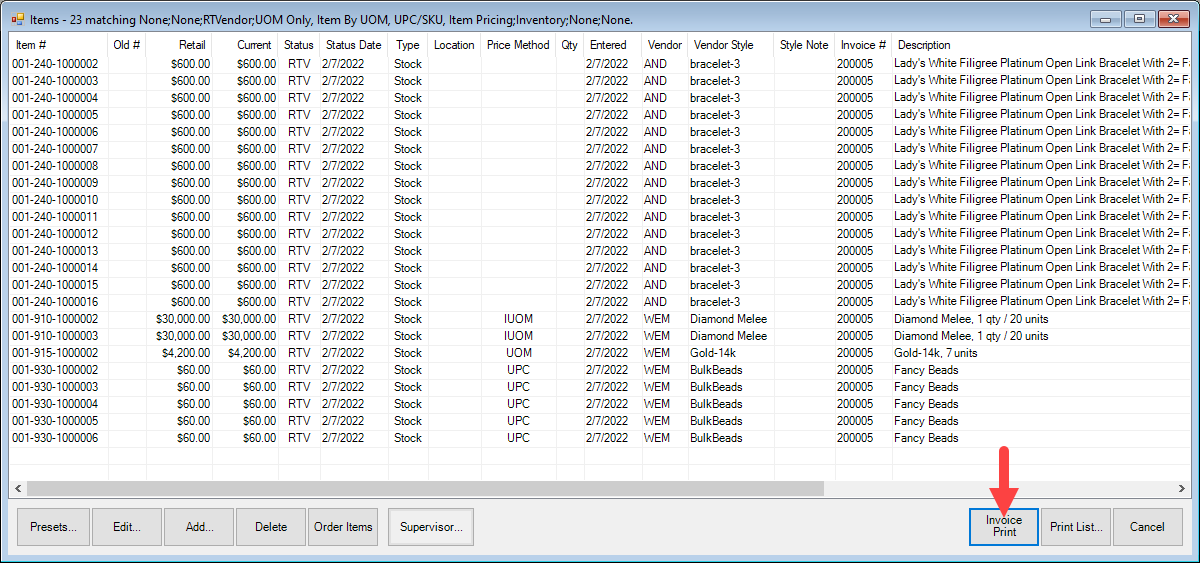The image size is (1200, 563).
Task: Click the app icon in title bar
Action: click(18, 18)
